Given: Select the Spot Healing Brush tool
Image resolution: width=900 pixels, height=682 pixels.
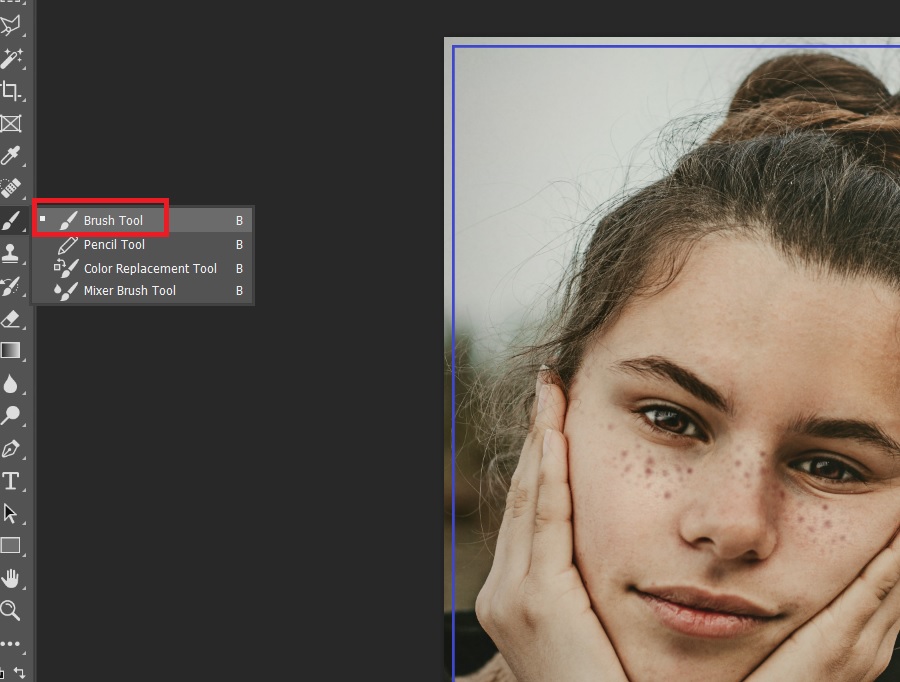Looking at the screenshot, I should [11, 188].
